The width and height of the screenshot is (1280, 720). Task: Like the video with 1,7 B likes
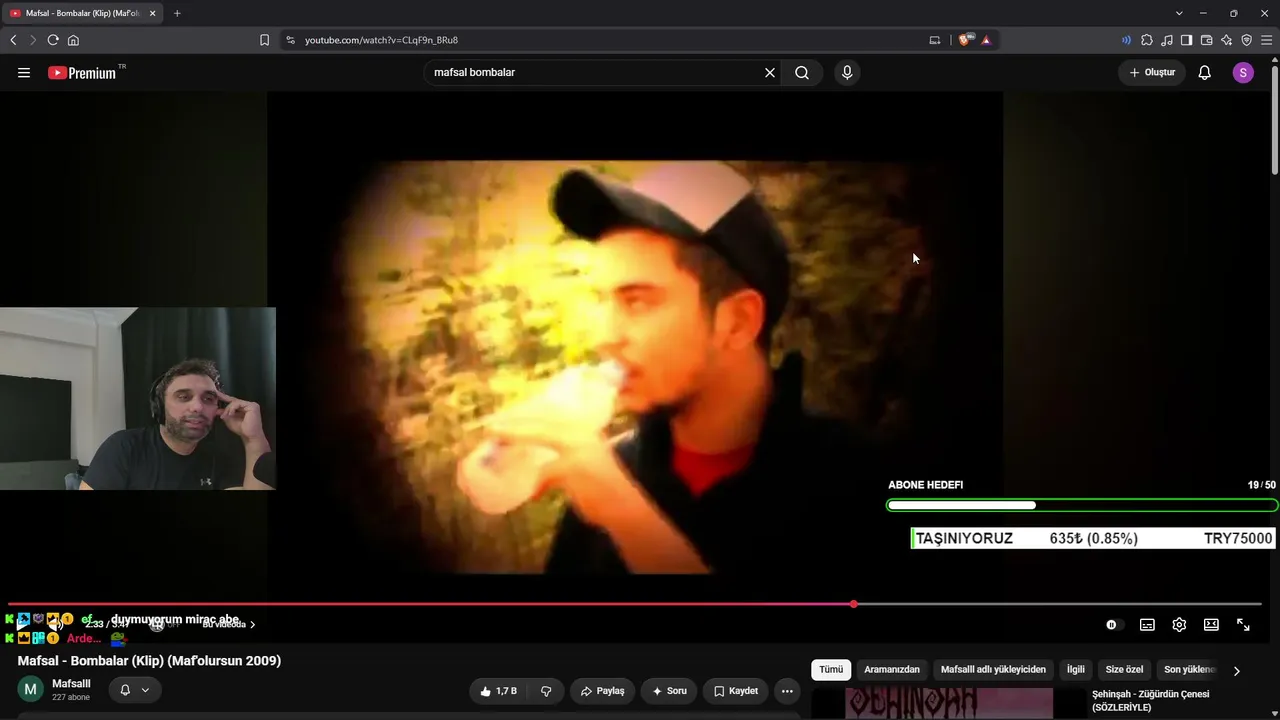pos(499,691)
